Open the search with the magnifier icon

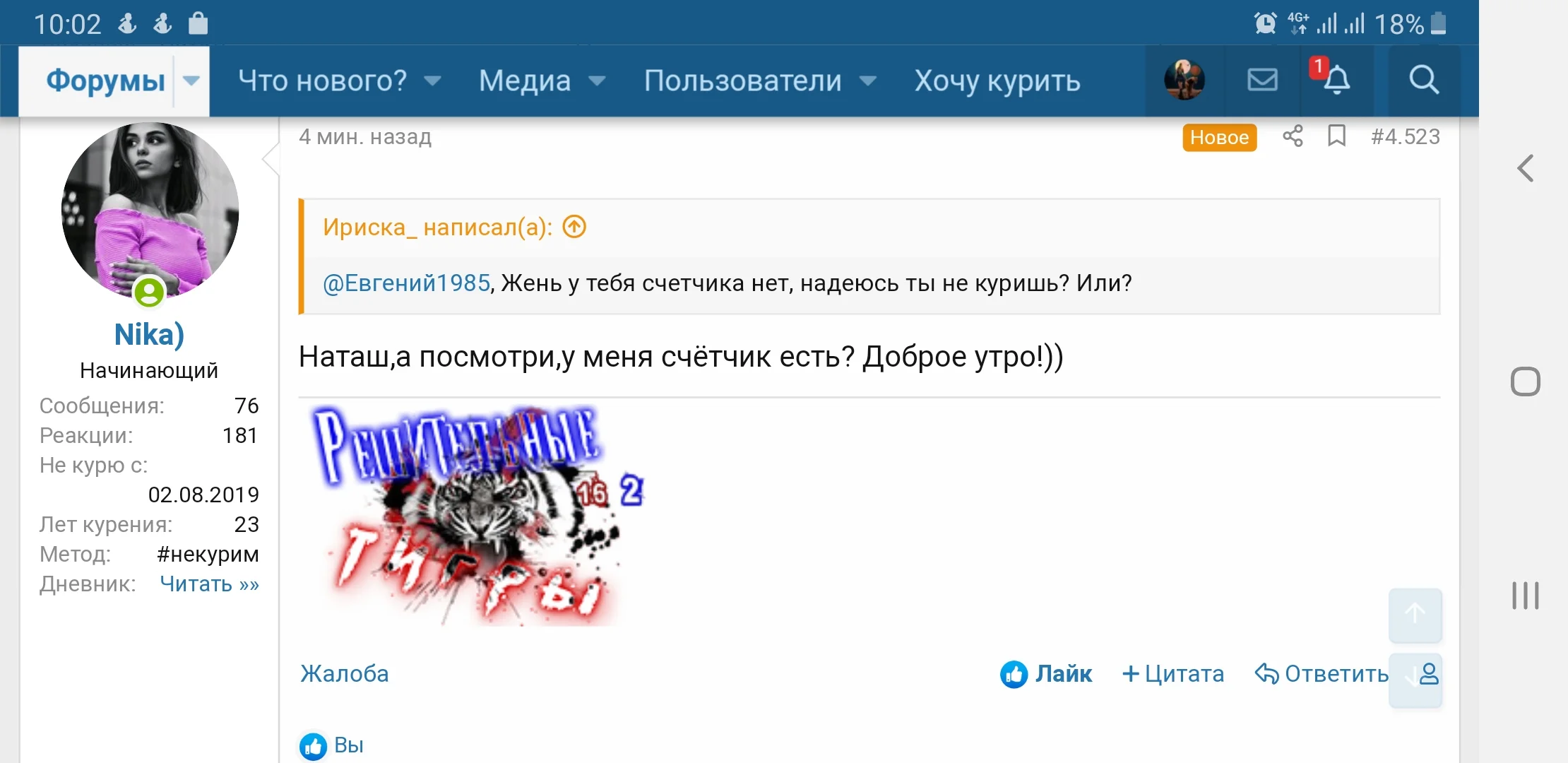(x=1424, y=80)
